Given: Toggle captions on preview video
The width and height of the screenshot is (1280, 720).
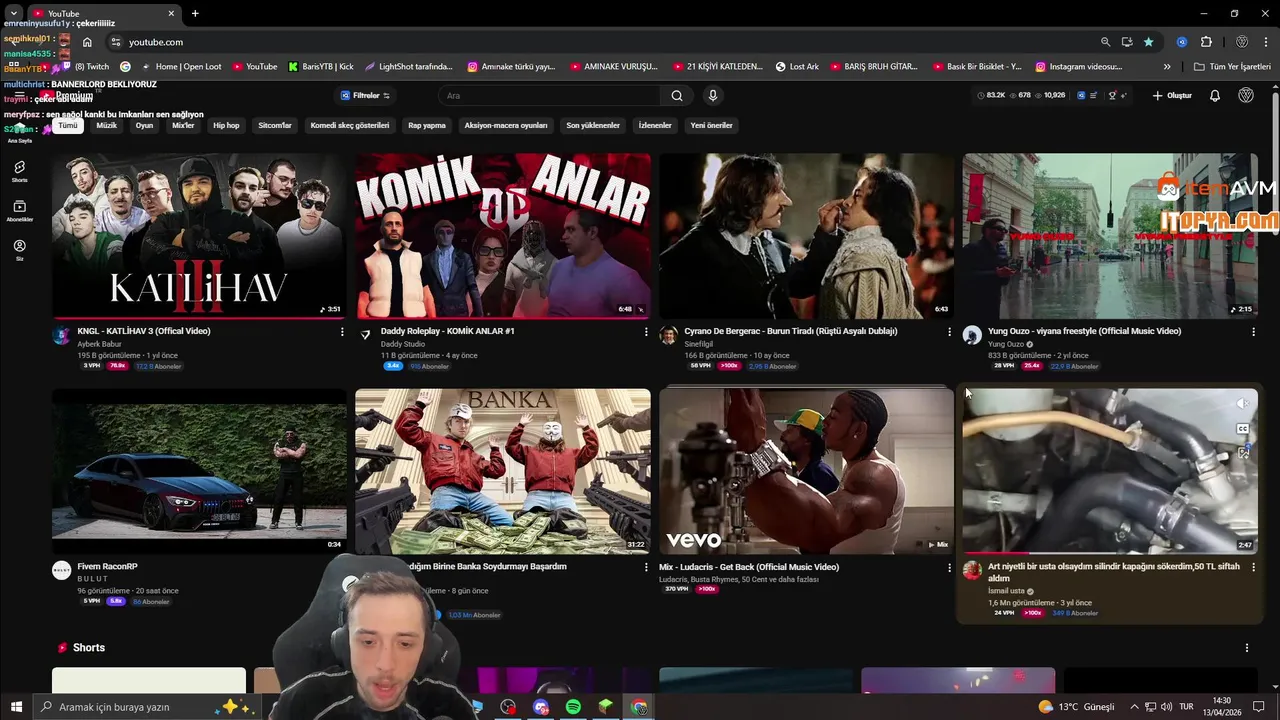Looking at the screenshot, I should (x=1242, y=429).
